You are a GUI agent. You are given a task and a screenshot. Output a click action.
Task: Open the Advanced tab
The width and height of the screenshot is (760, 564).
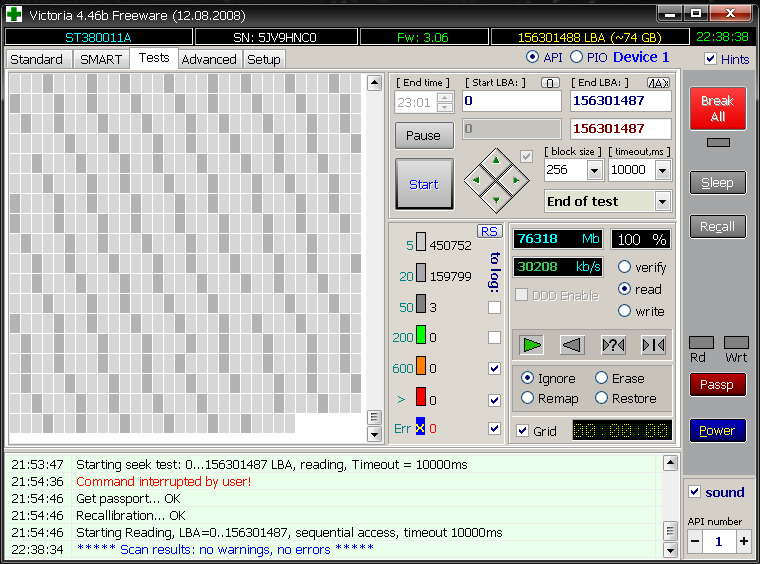209,59
